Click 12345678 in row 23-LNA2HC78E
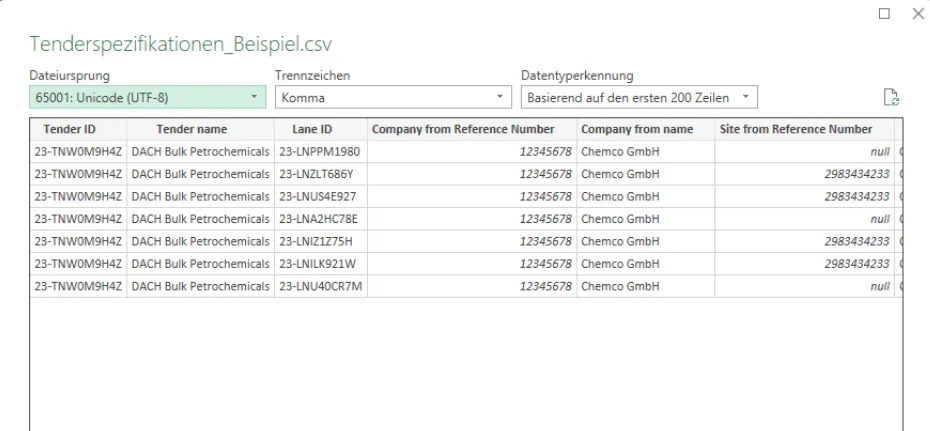 pos(472,219)
